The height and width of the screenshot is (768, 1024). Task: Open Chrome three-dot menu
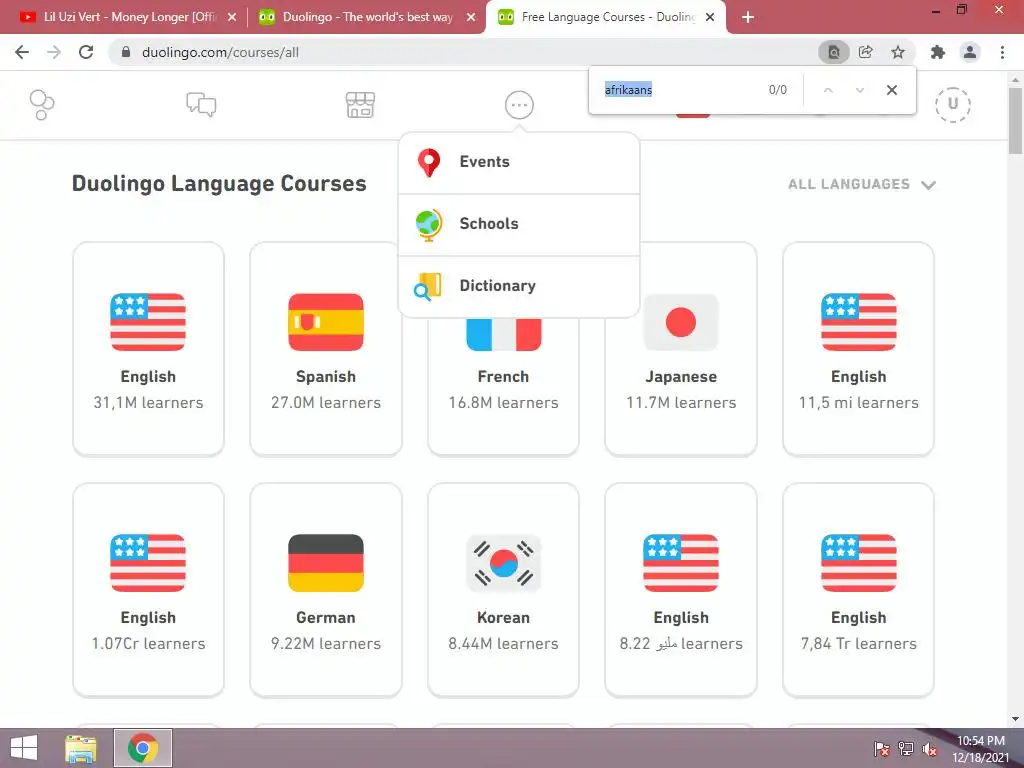pos(1002,52)
